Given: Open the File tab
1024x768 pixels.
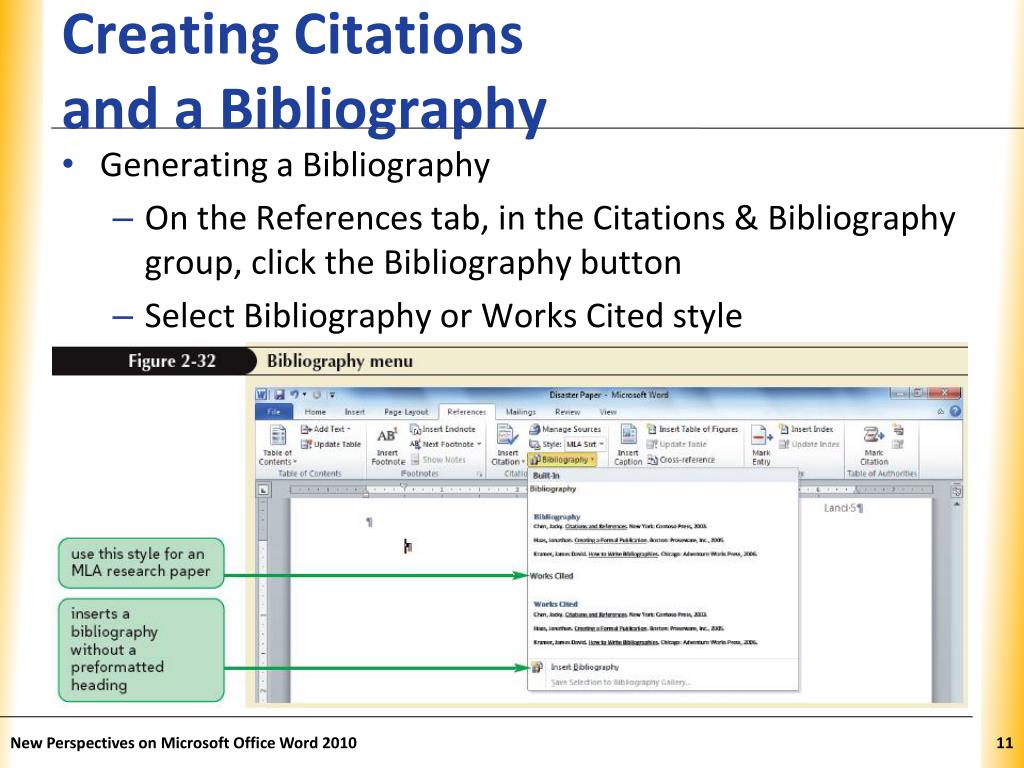Looking at the screenshot, I should click(274, 412).
